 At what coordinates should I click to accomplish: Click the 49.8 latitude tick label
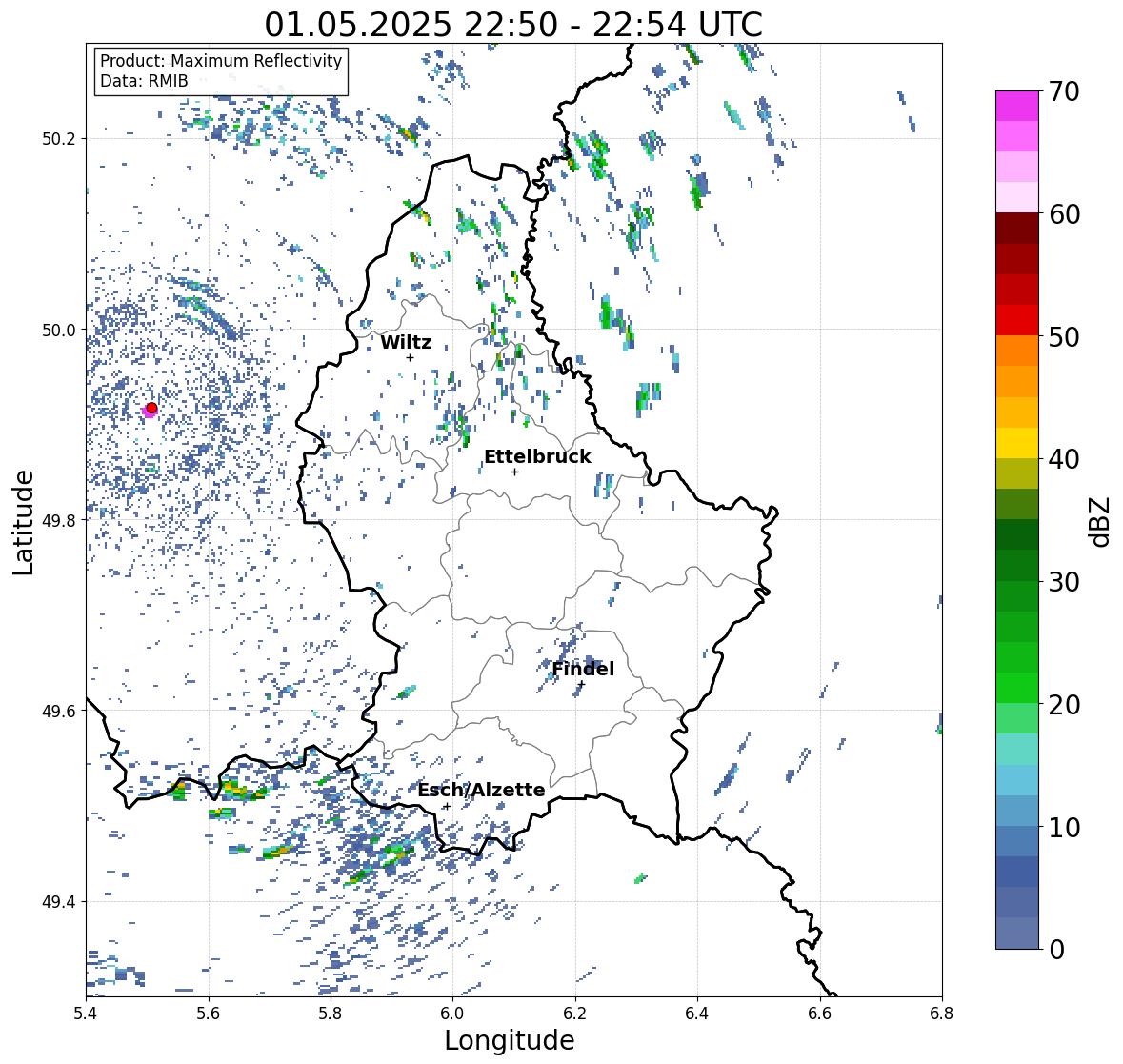tap(59, 520)
